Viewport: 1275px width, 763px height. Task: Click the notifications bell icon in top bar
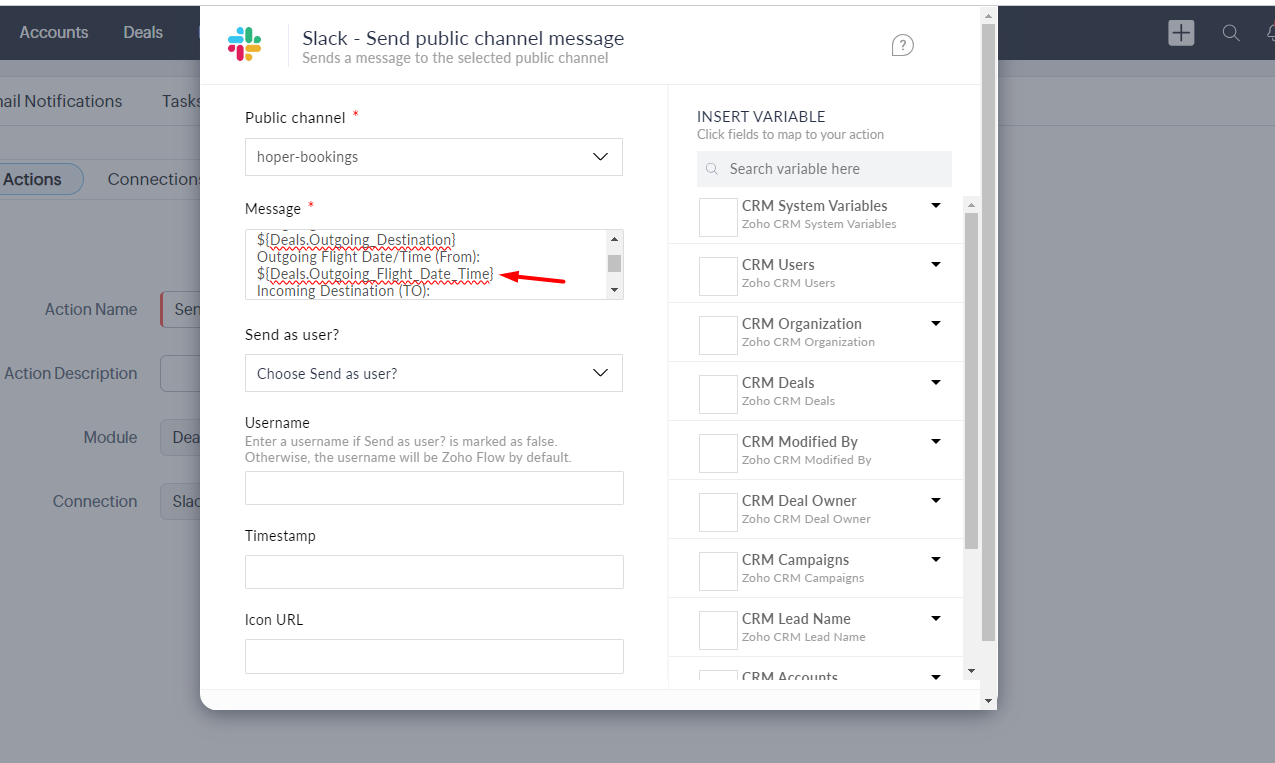tap(1269, 33)
